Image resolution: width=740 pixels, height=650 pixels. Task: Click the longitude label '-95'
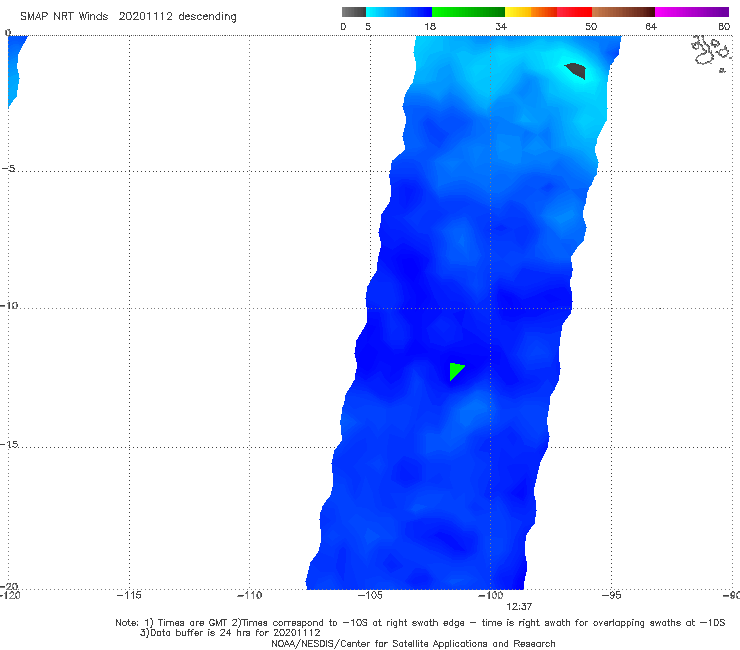click(x=612, y=596)
